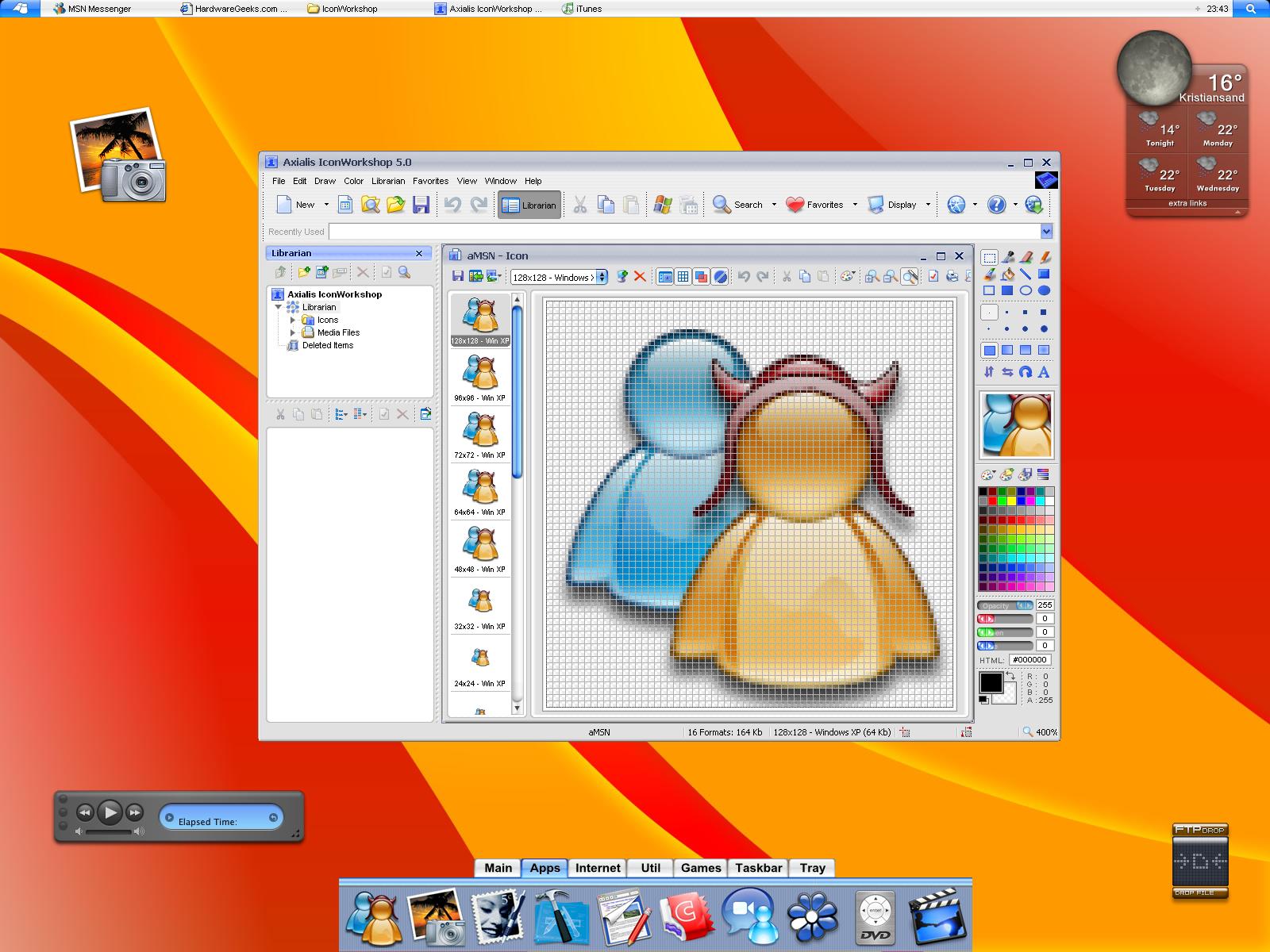This screenshot has width=1270, height=952.
Task: Select the paint Brush tool
Action: [x=989, y=274]
